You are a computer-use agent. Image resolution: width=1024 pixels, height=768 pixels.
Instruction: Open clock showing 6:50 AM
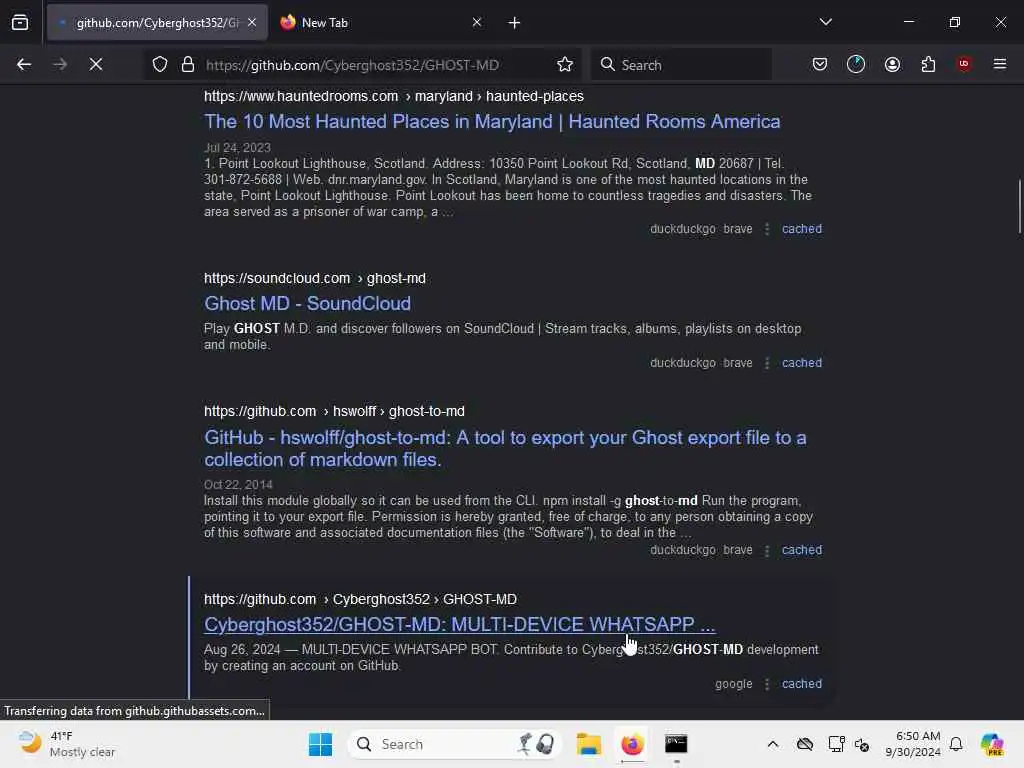[913, 744]
